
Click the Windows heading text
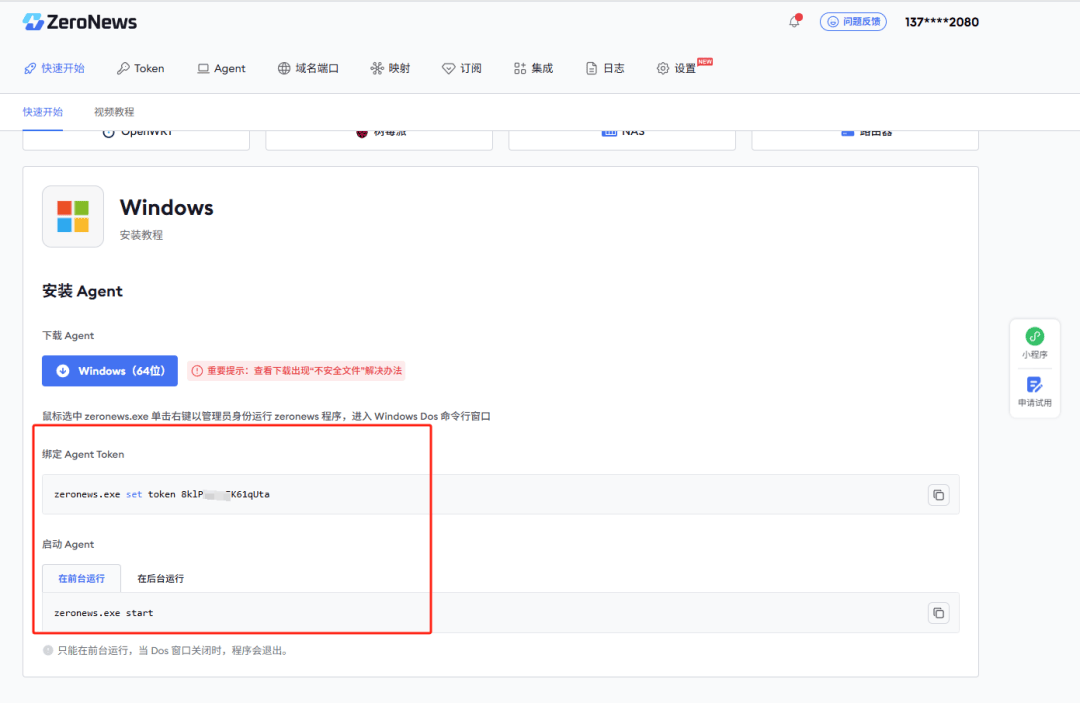pyautogui.click(x=167, y=207)
